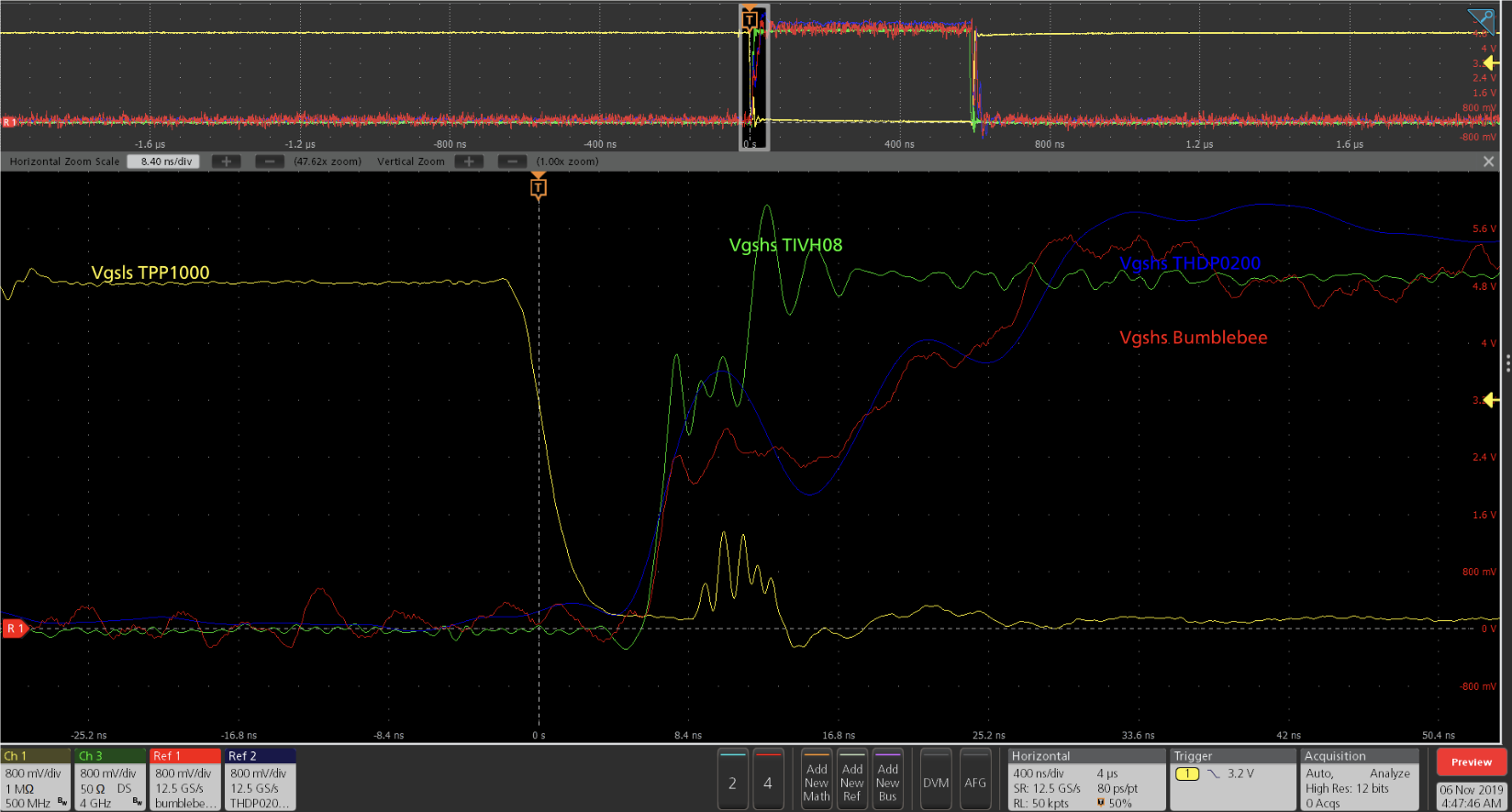Select the draw-a-box zoom icon

tap(1481, 21)
